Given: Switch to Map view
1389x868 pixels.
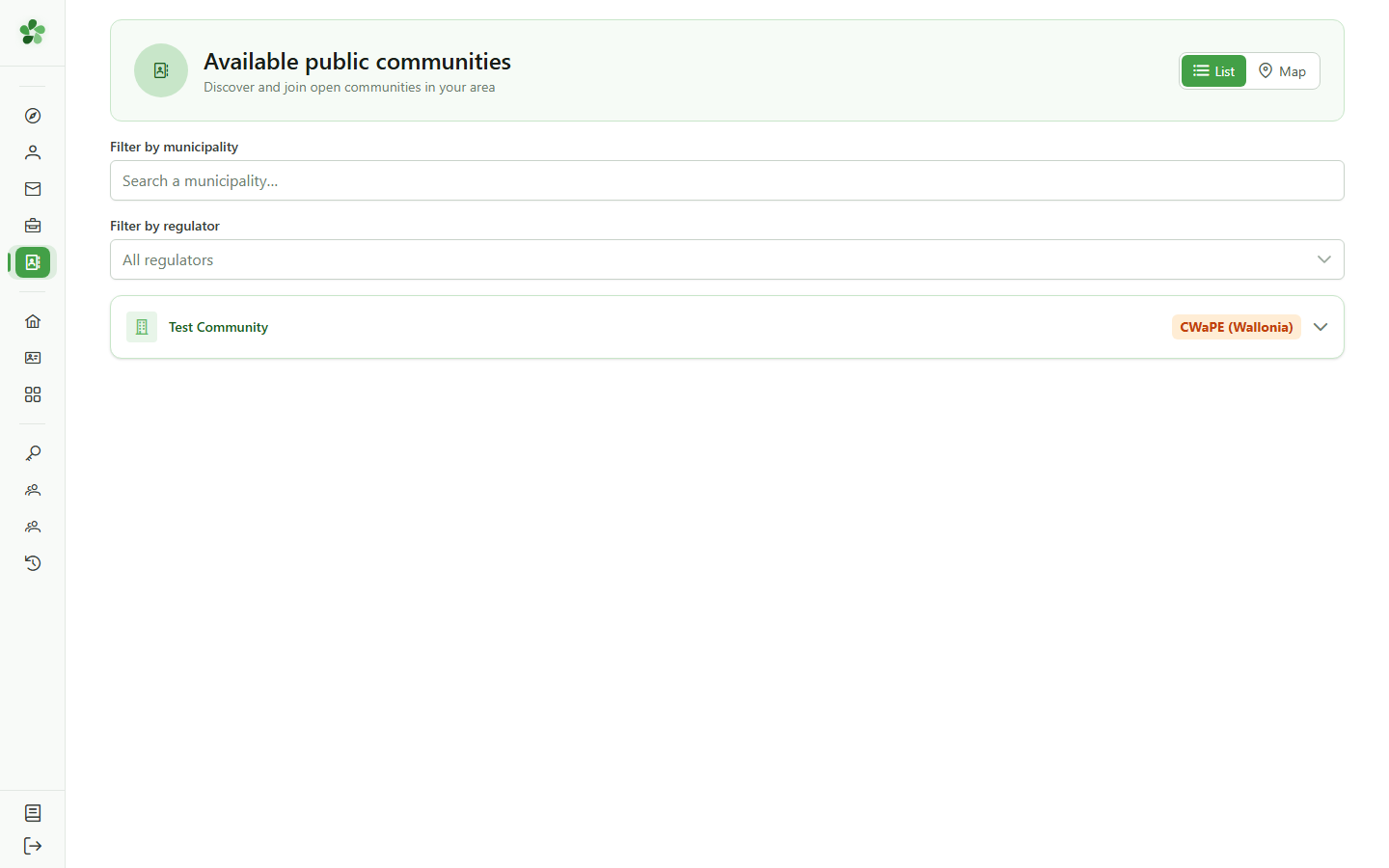Looking at the screenshot, I should [1282, 70].
